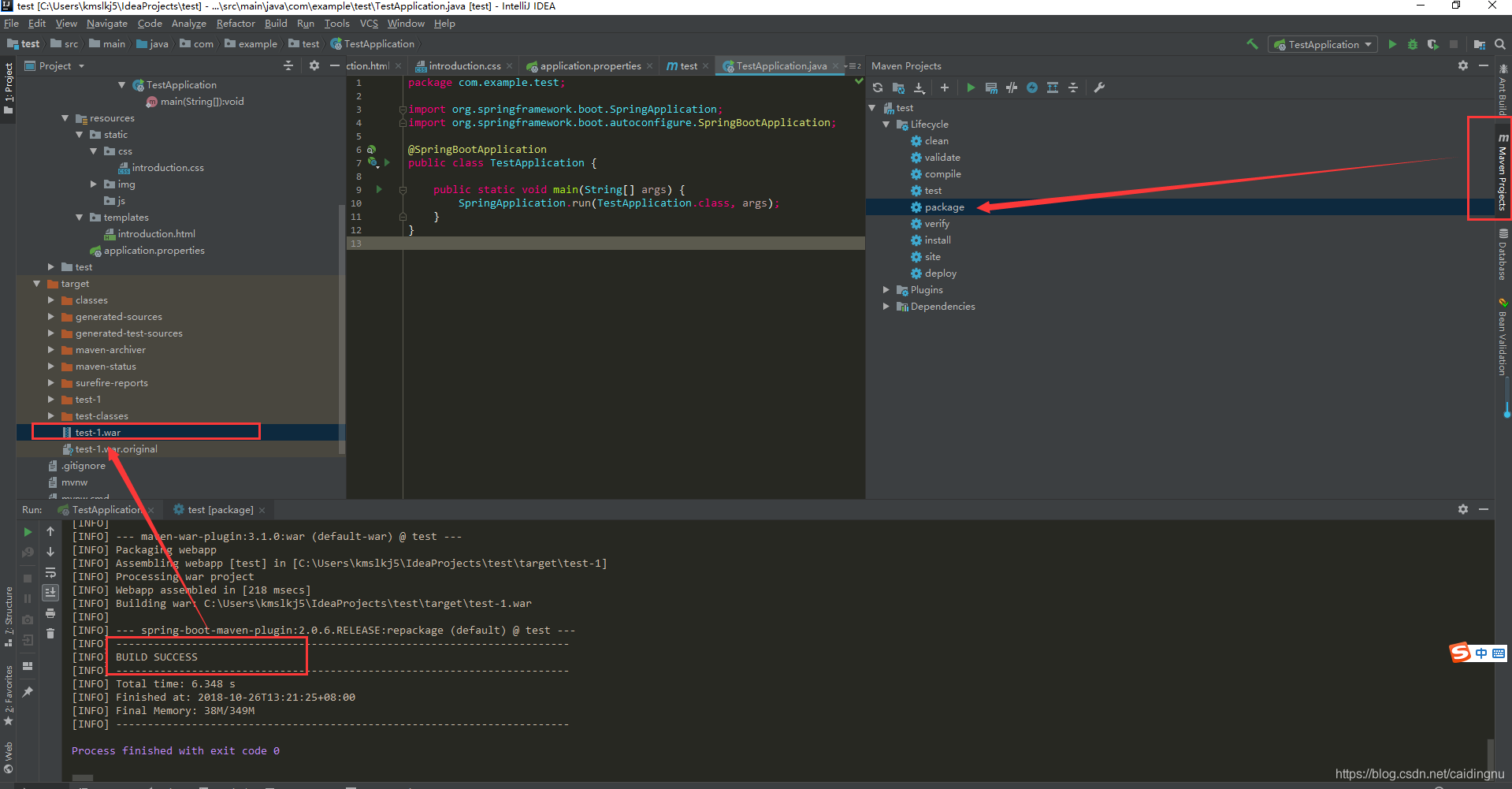This screenshot has width=1512, height=789.
Task: Expand the classes folder in project tree
Action: (51, 300)
